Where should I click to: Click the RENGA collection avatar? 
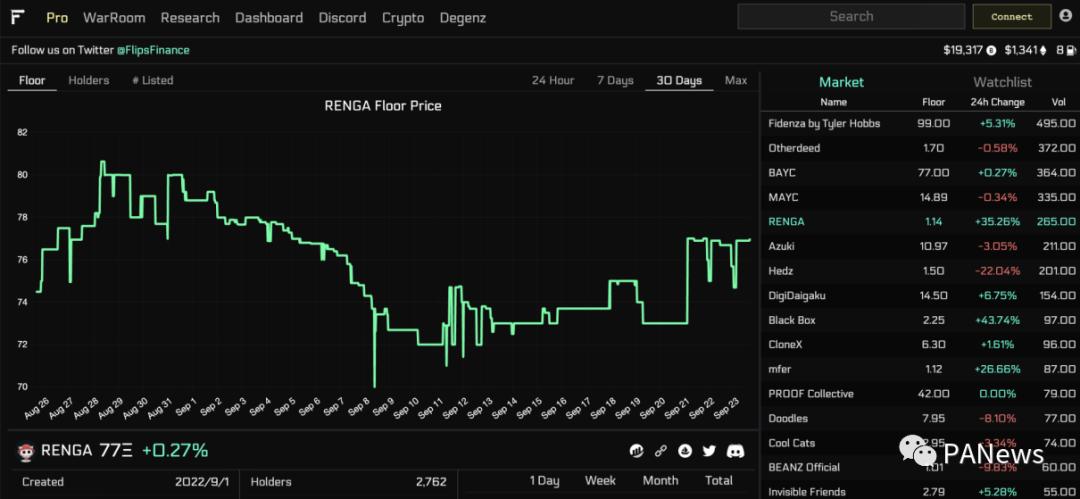click(25, 452)
